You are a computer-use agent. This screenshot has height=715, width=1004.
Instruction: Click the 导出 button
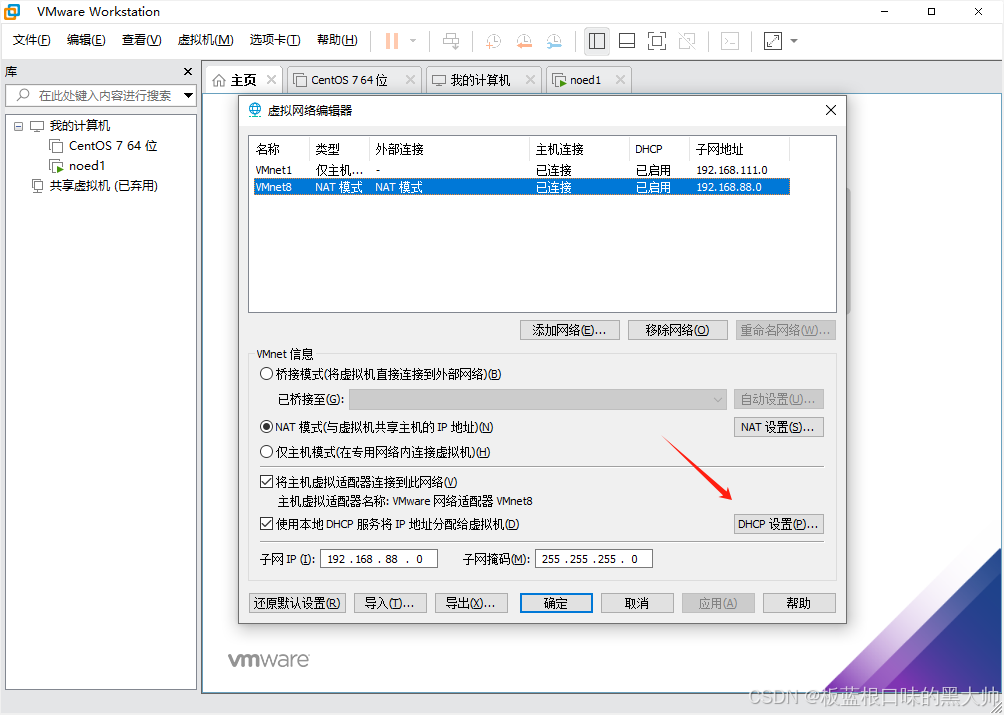pyautogui.click(x=471, y=603)
